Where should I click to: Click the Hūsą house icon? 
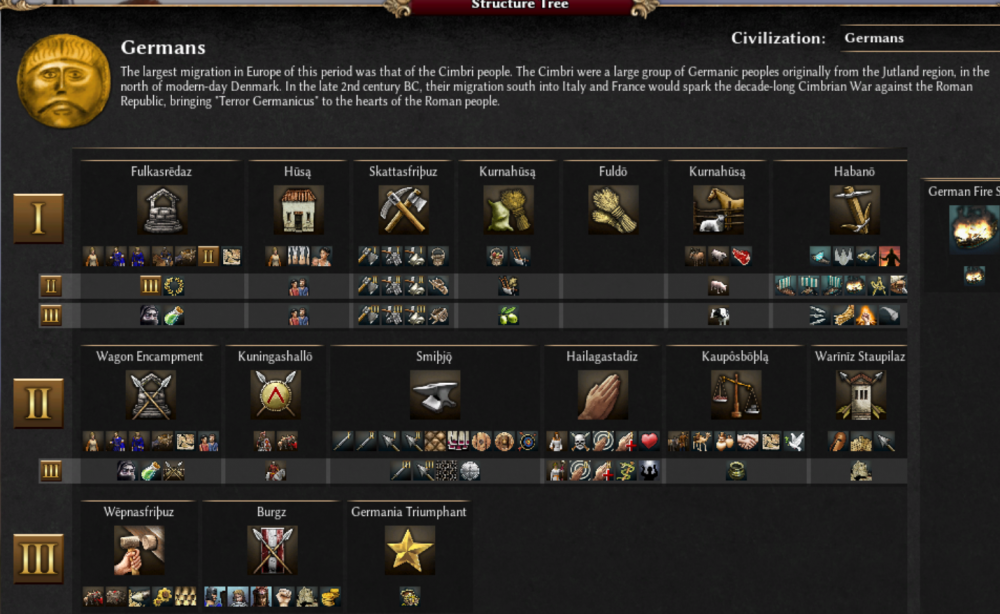point(298,210)
